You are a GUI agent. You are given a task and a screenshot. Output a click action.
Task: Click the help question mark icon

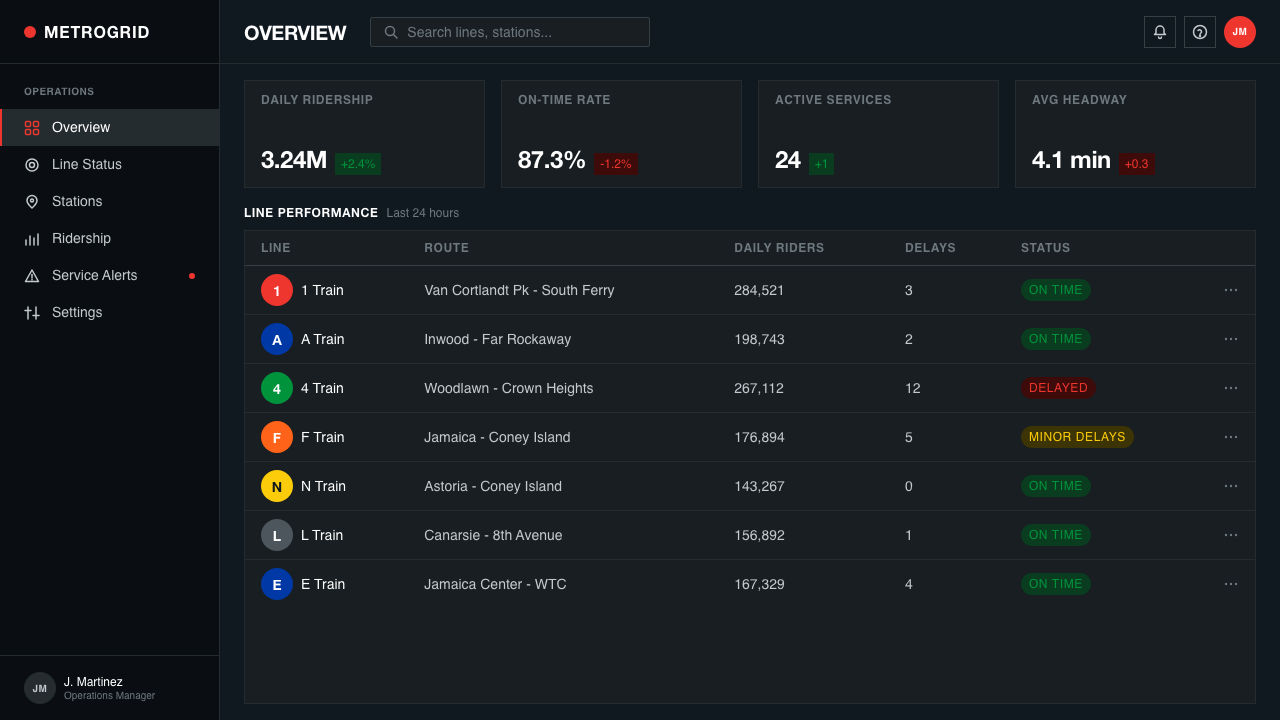coord(1200,32)
